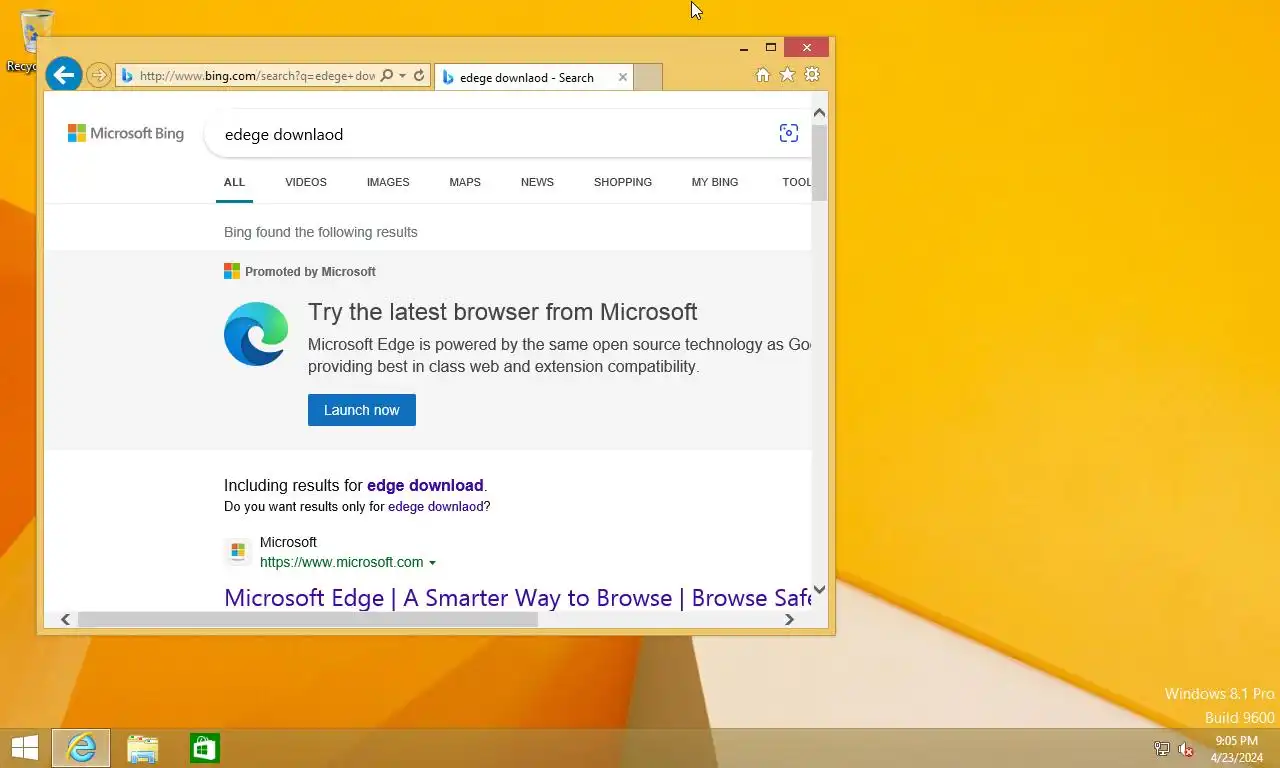1280x768 pixels.
Task: Click 'Try the latest browser from Microsoft' heading
Action: point(503,312)
